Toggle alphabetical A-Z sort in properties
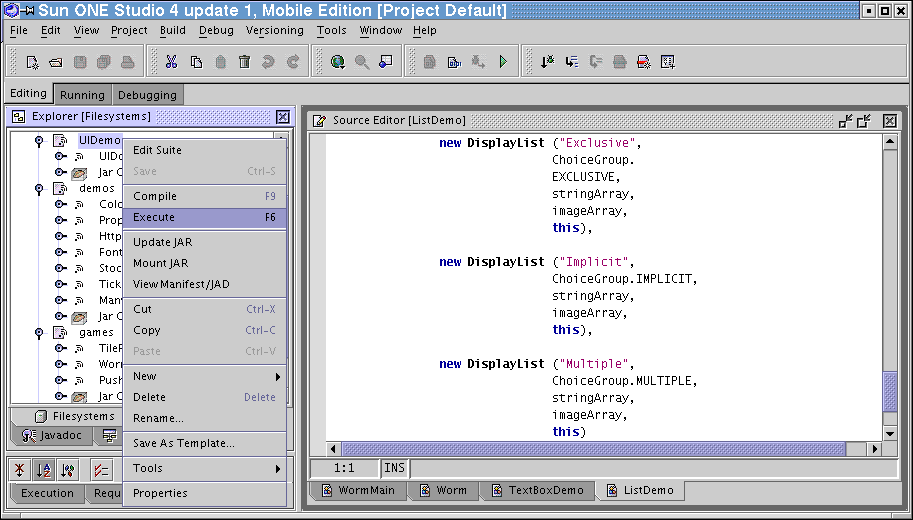The height and width of the screenshot is (520, 913). coord(44,469)
